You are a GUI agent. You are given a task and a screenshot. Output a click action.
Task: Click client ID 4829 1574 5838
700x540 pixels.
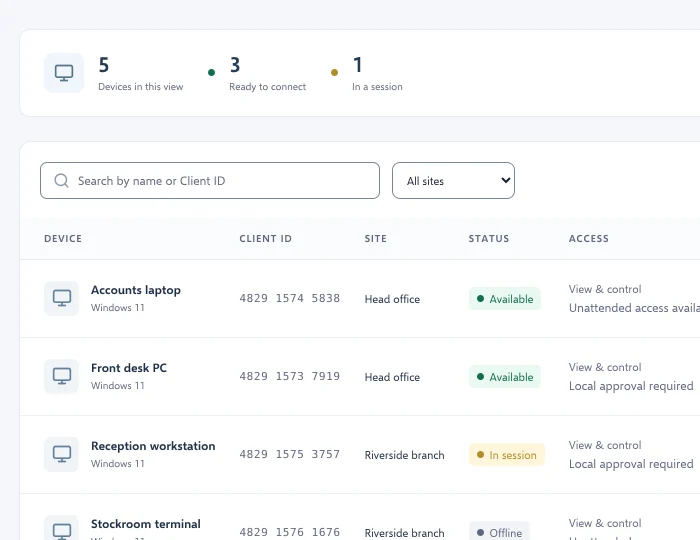coord(290,298)
